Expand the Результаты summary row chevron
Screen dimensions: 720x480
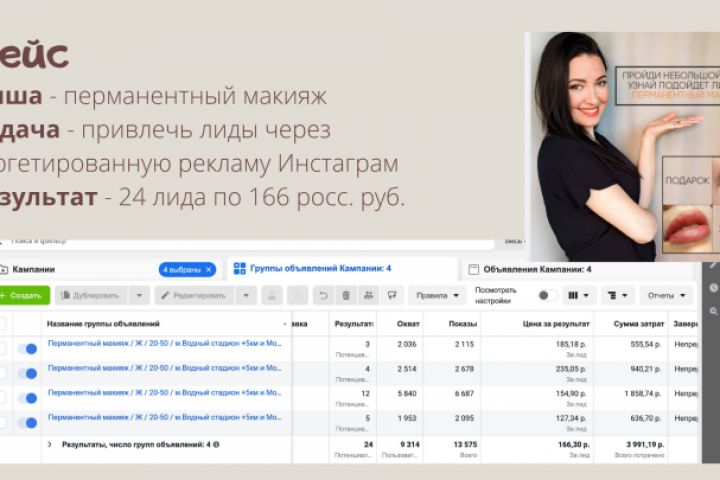50,445
